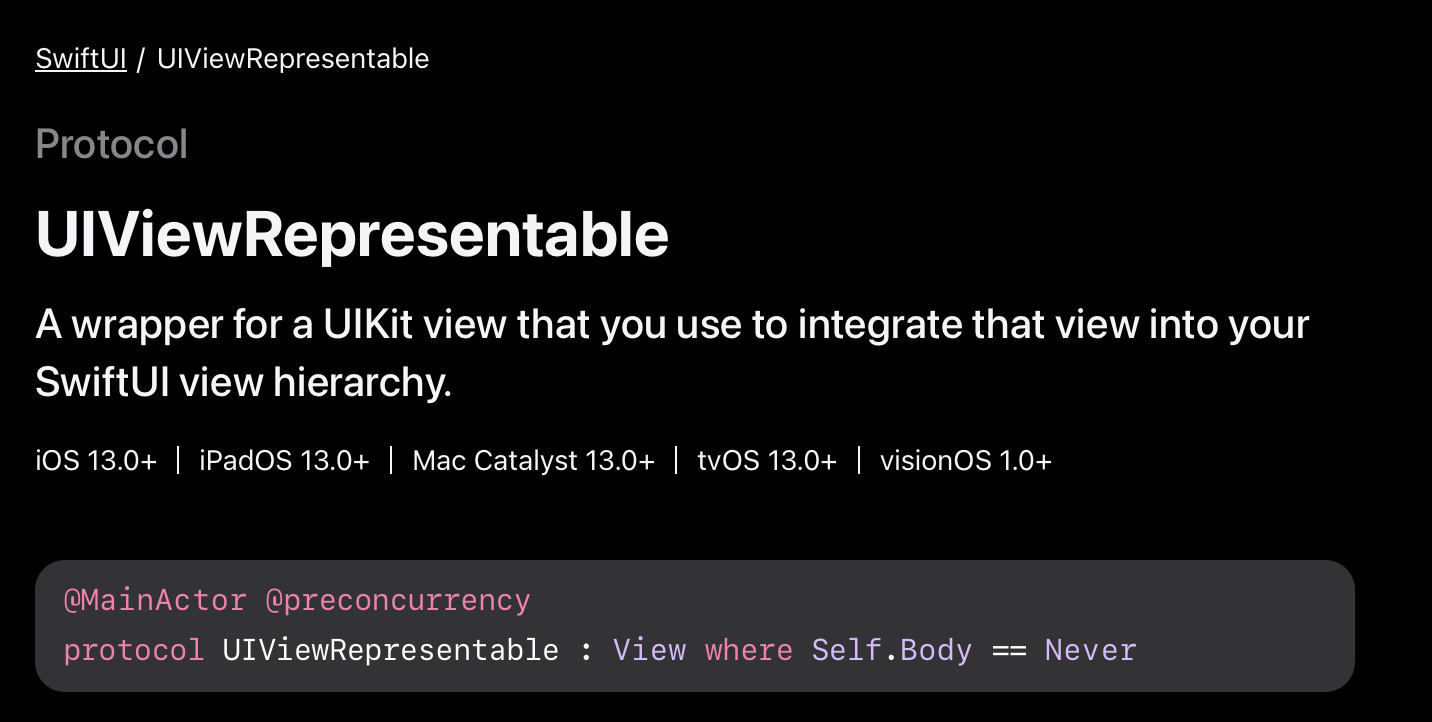Select the iPadOS 13.0+ availability badge
1432x722 pixels.
(284, 461)
